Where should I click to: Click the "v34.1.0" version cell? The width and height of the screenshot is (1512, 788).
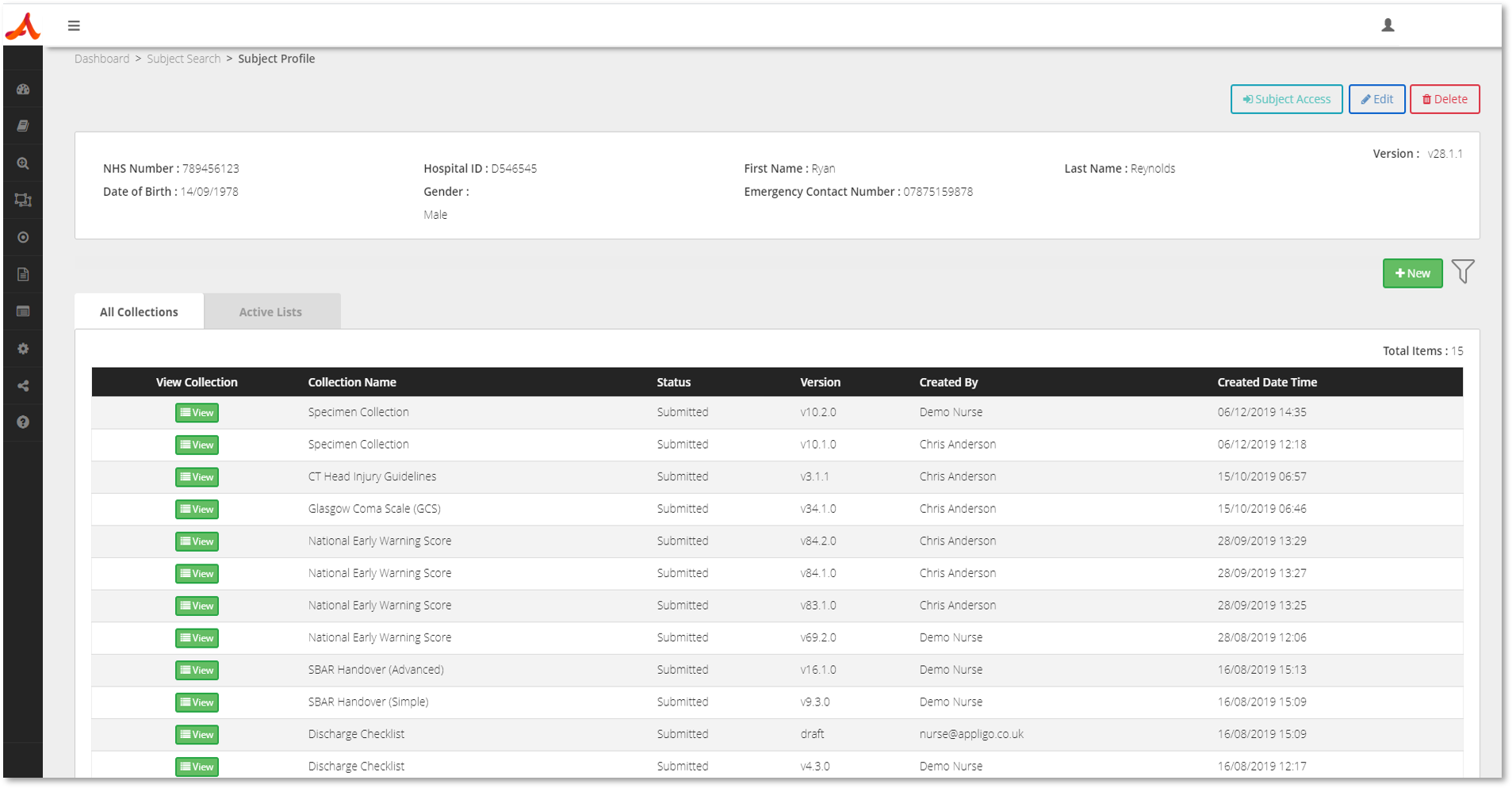click(x=817, y=509)
